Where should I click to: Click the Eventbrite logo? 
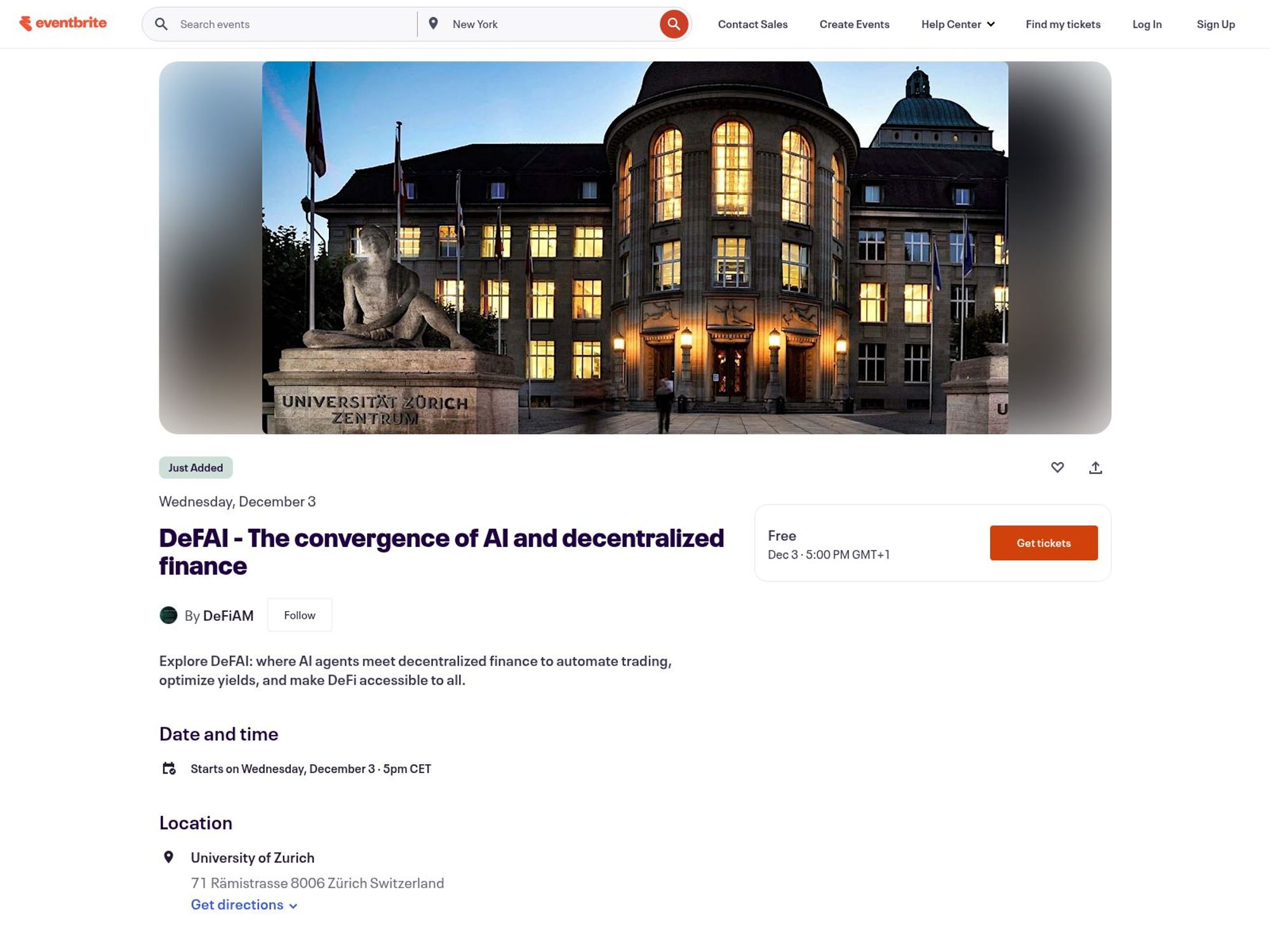coord(63,23)
